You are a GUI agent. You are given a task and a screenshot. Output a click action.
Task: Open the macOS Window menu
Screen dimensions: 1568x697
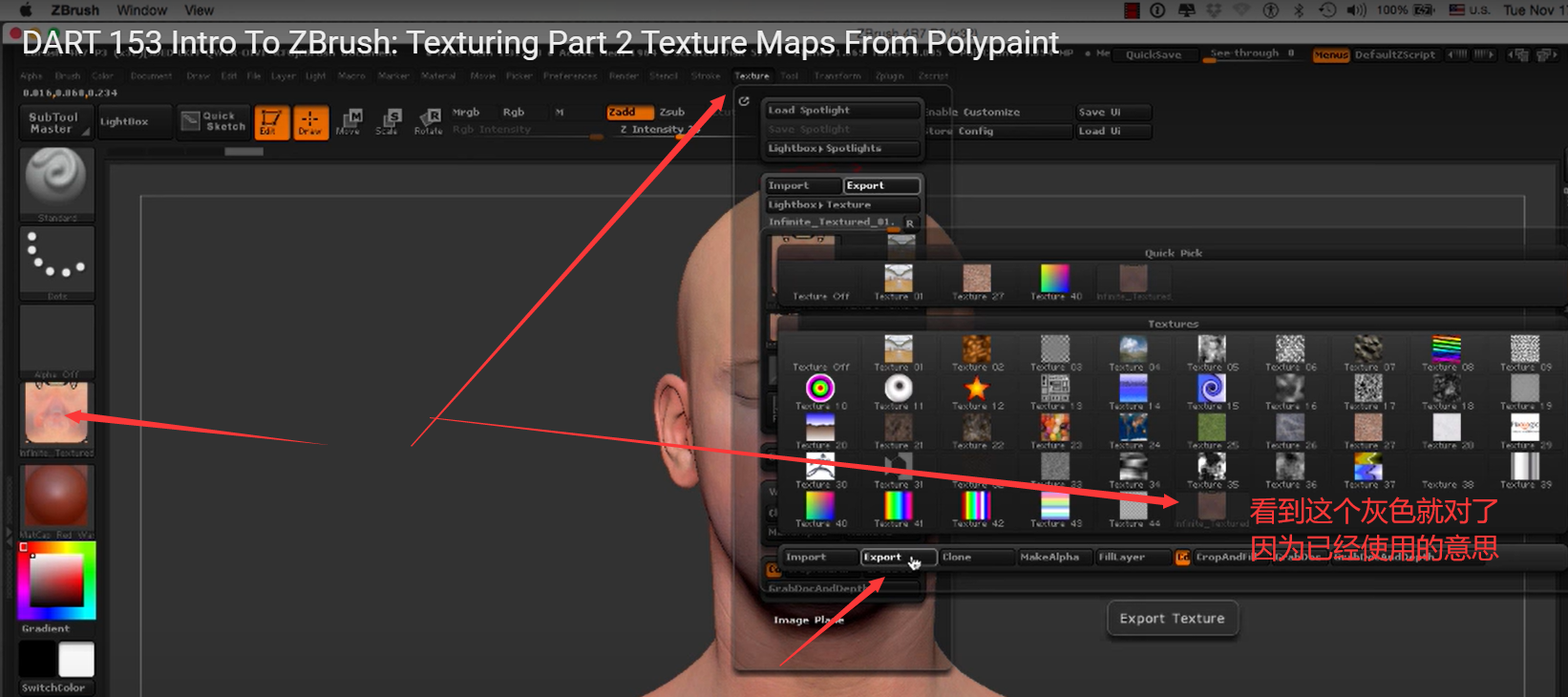[142, 11]
